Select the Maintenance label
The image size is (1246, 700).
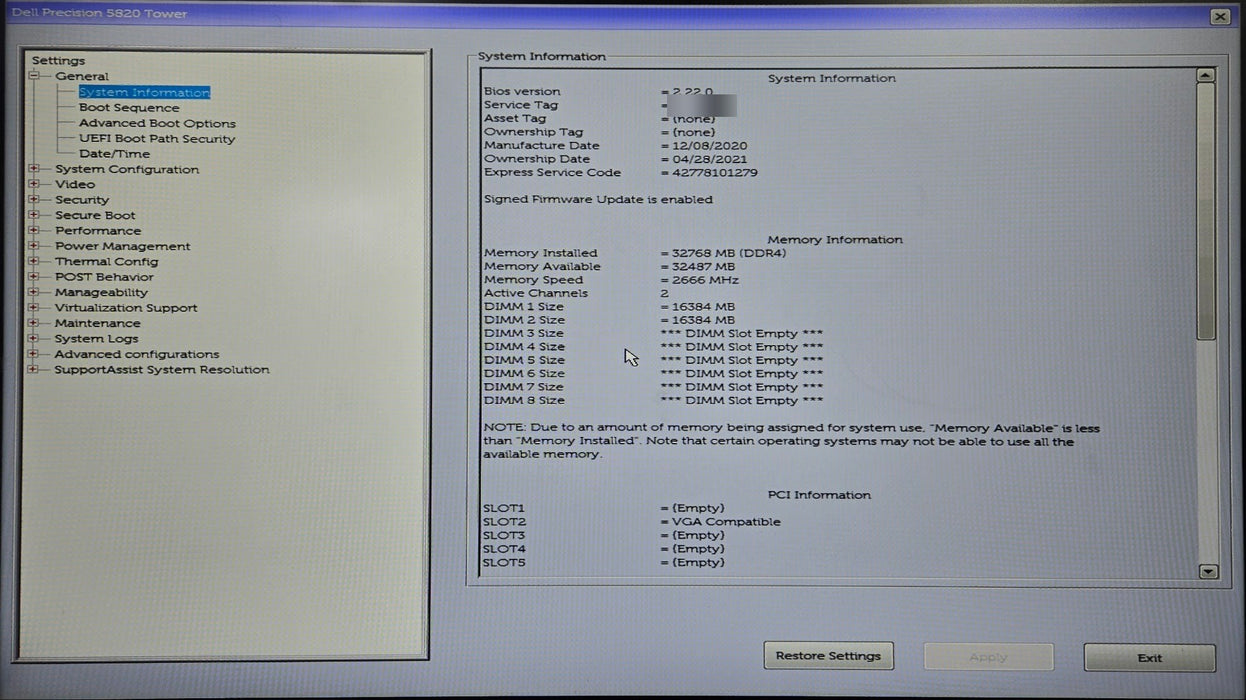pyautogui.click(x=97, y=323)
